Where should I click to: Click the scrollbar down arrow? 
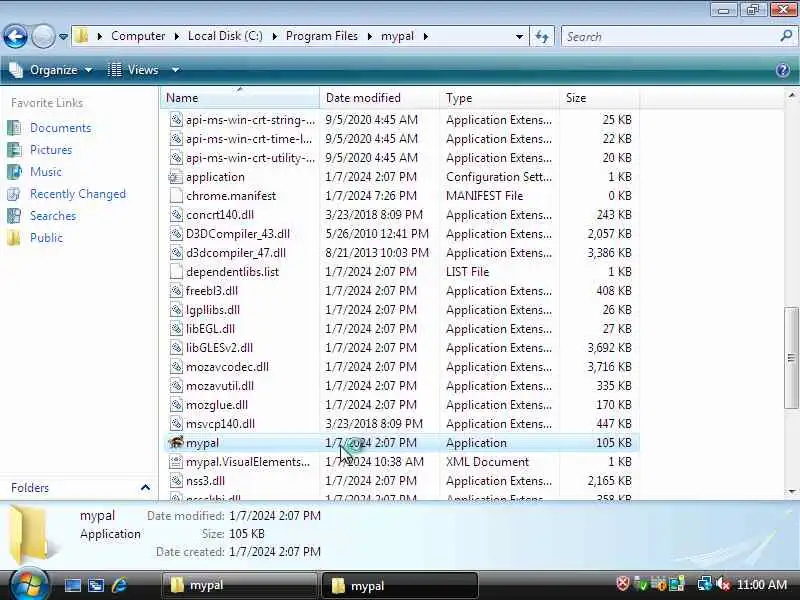(791, 491)
